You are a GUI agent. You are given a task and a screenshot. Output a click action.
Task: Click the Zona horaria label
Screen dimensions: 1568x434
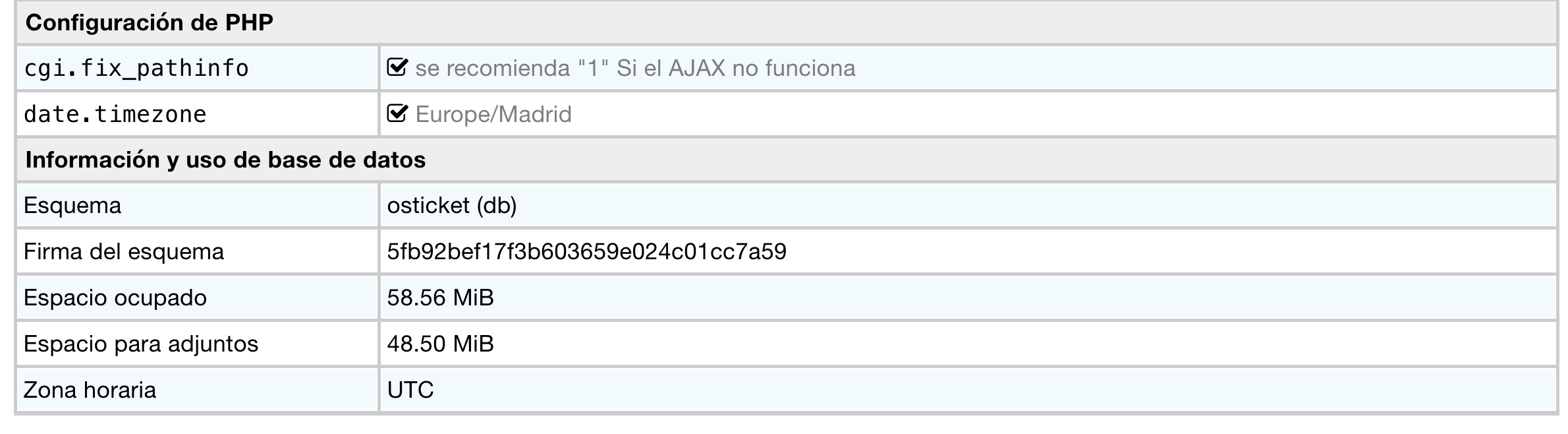pos(90,390)
